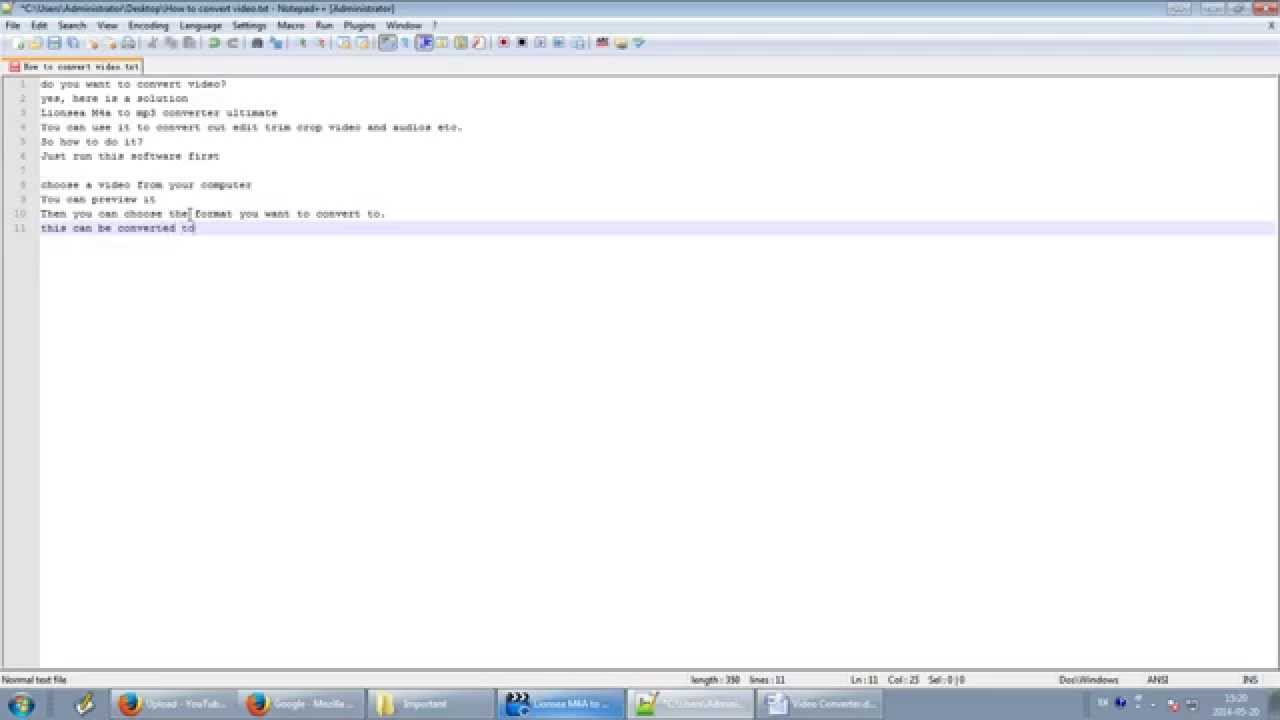Click the Zoom Out toolbar icon
This screenshot has width=1280, height=720.
tap(322, 43)
